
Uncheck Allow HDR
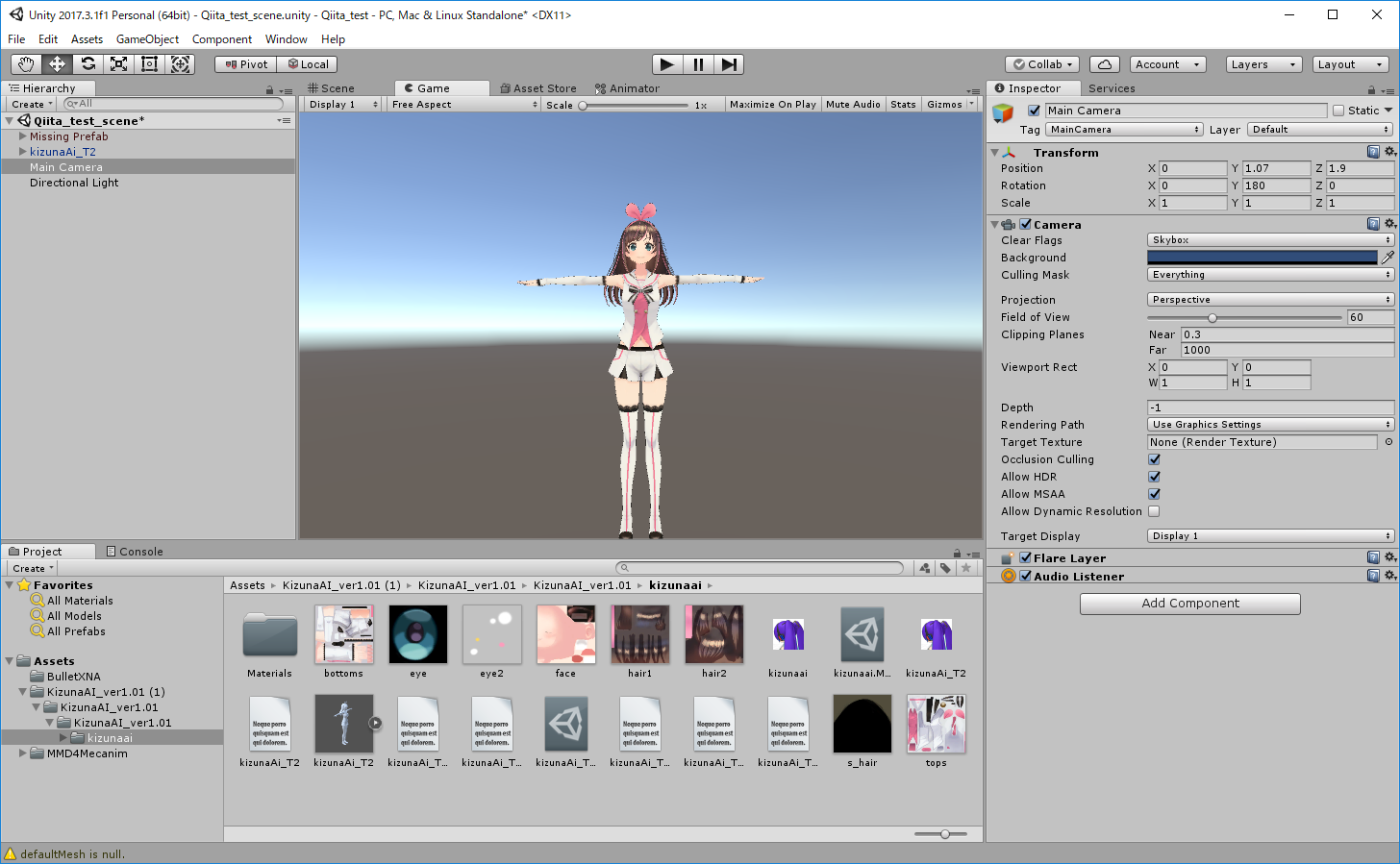pyautogui.click(x=1155, y=477)
